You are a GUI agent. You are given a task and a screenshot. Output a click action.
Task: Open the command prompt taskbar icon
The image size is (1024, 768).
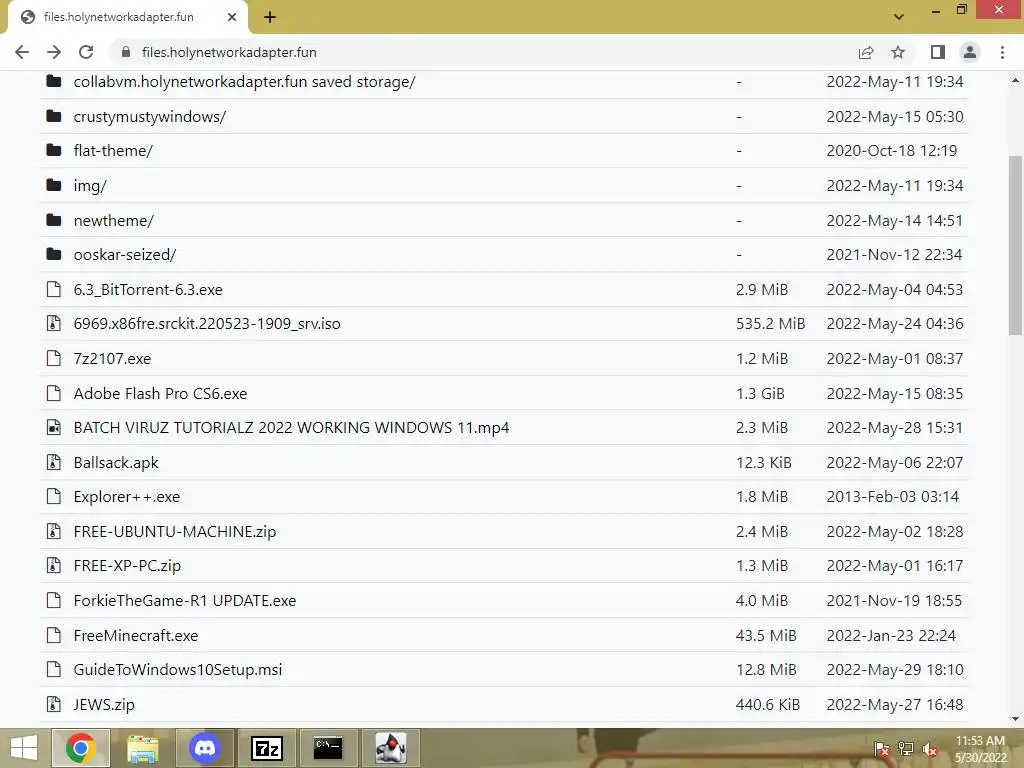[x=328, y=748]
